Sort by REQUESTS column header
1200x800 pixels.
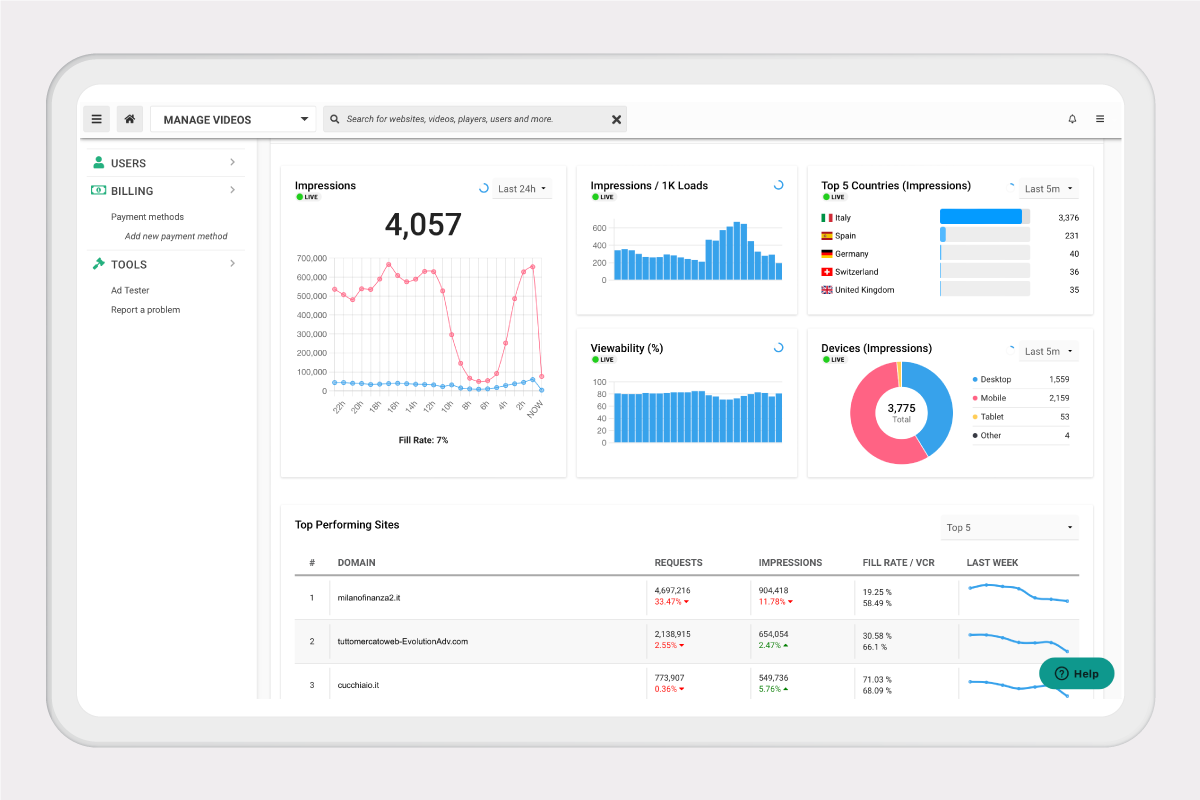coord(679,563)
